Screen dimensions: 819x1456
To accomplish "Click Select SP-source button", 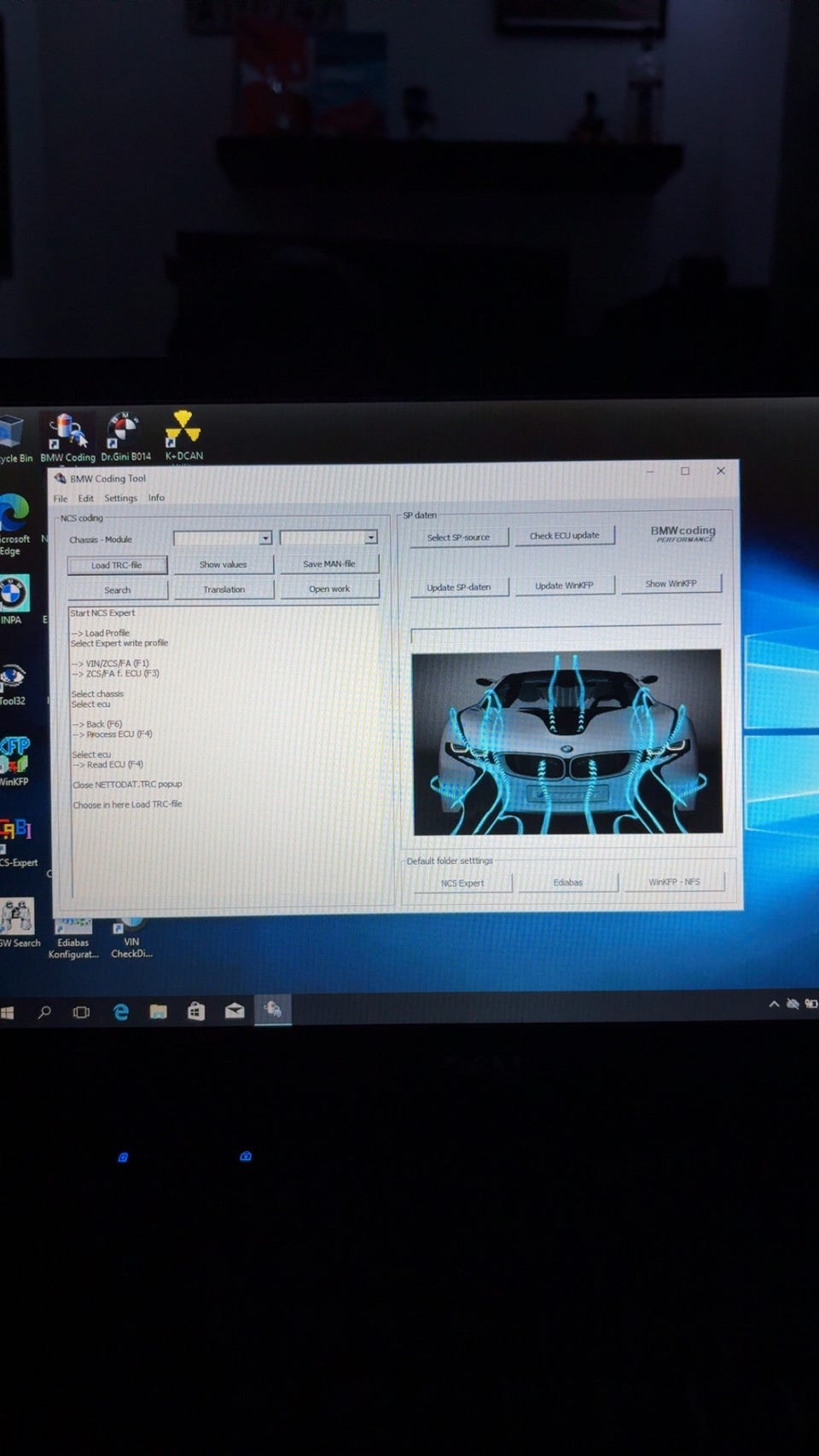I will (x=459, y=537).
